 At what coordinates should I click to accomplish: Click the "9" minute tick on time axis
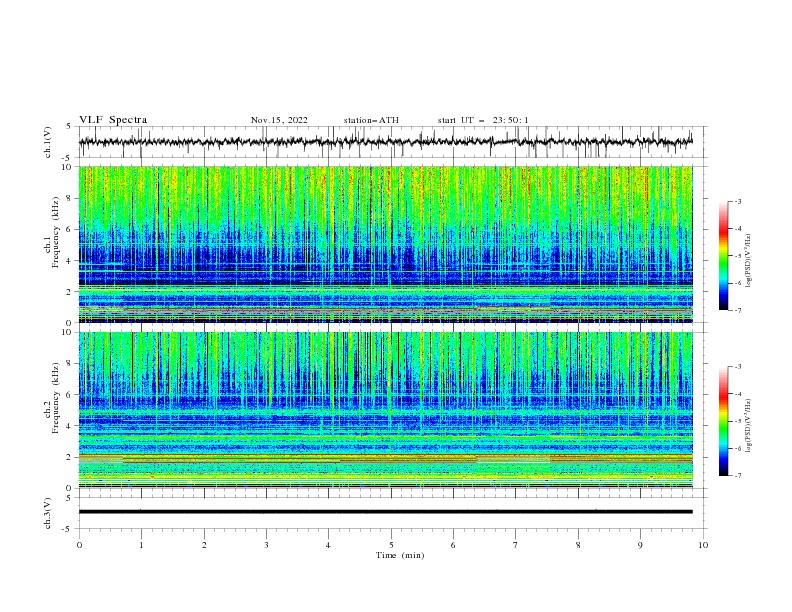pos(640,545)
